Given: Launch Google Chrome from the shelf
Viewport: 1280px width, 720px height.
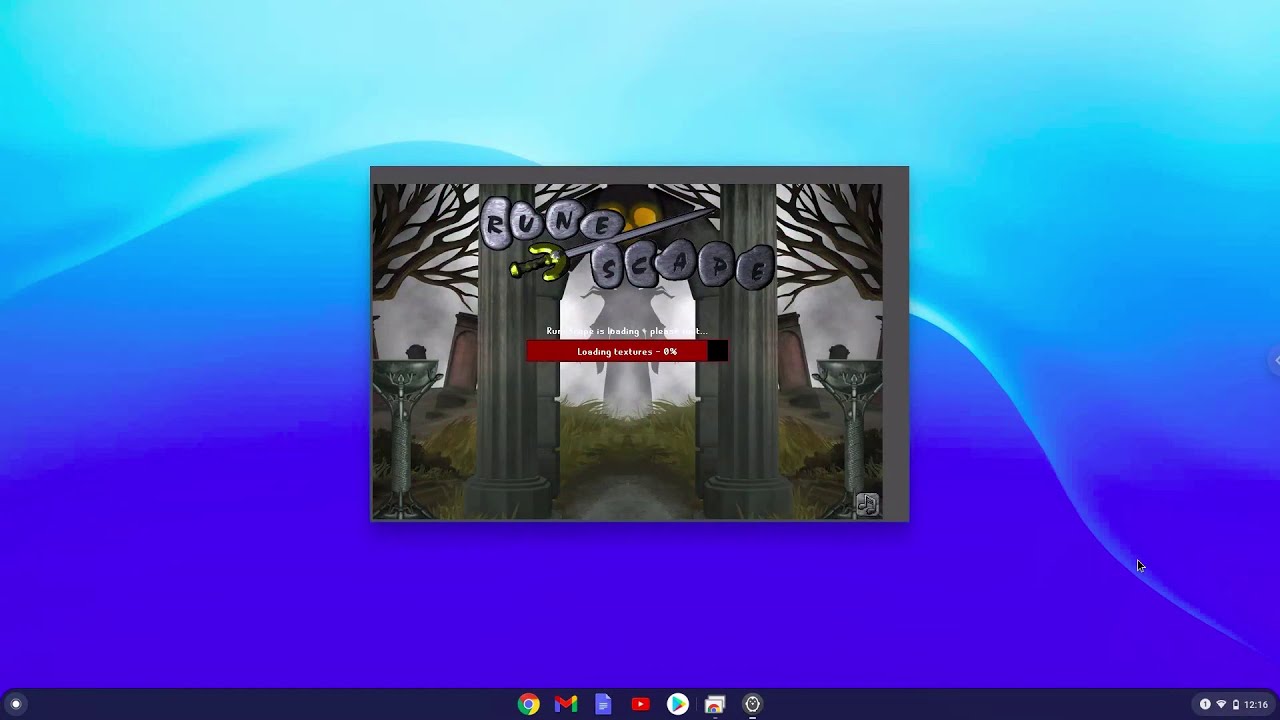Looking at the screenshot, I should pyautogui.click(x=529, y=704).
